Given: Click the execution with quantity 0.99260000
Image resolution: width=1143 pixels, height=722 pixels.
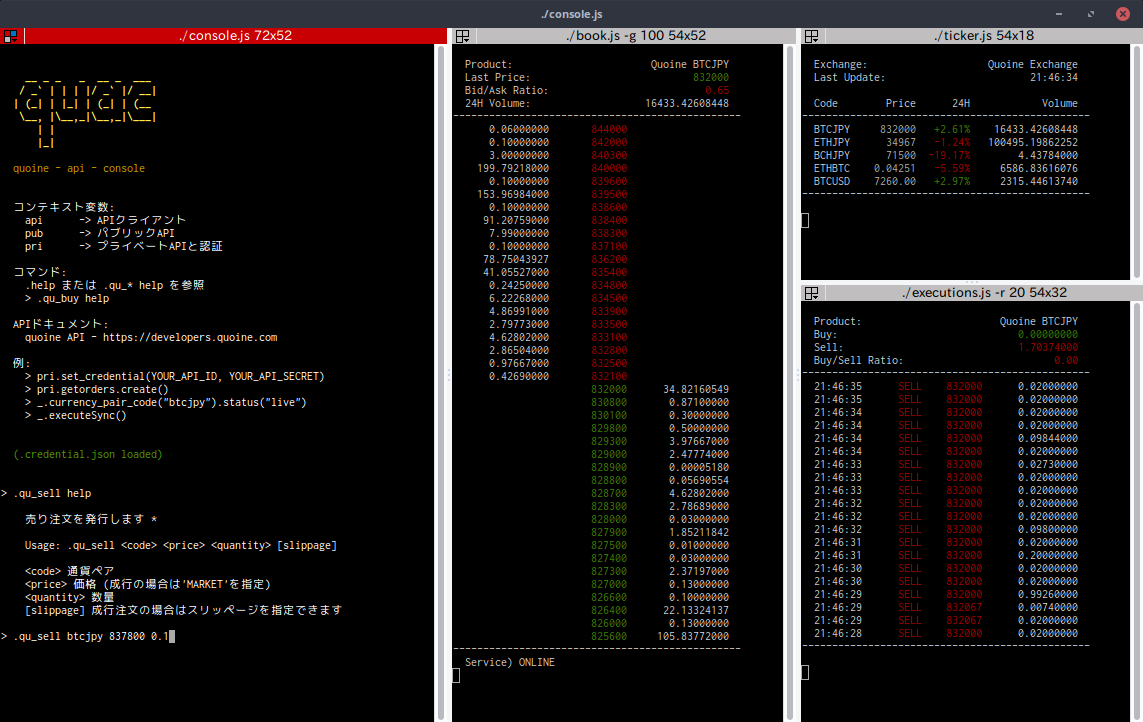Looking at the screenshot, I should [x=945, y=594].
